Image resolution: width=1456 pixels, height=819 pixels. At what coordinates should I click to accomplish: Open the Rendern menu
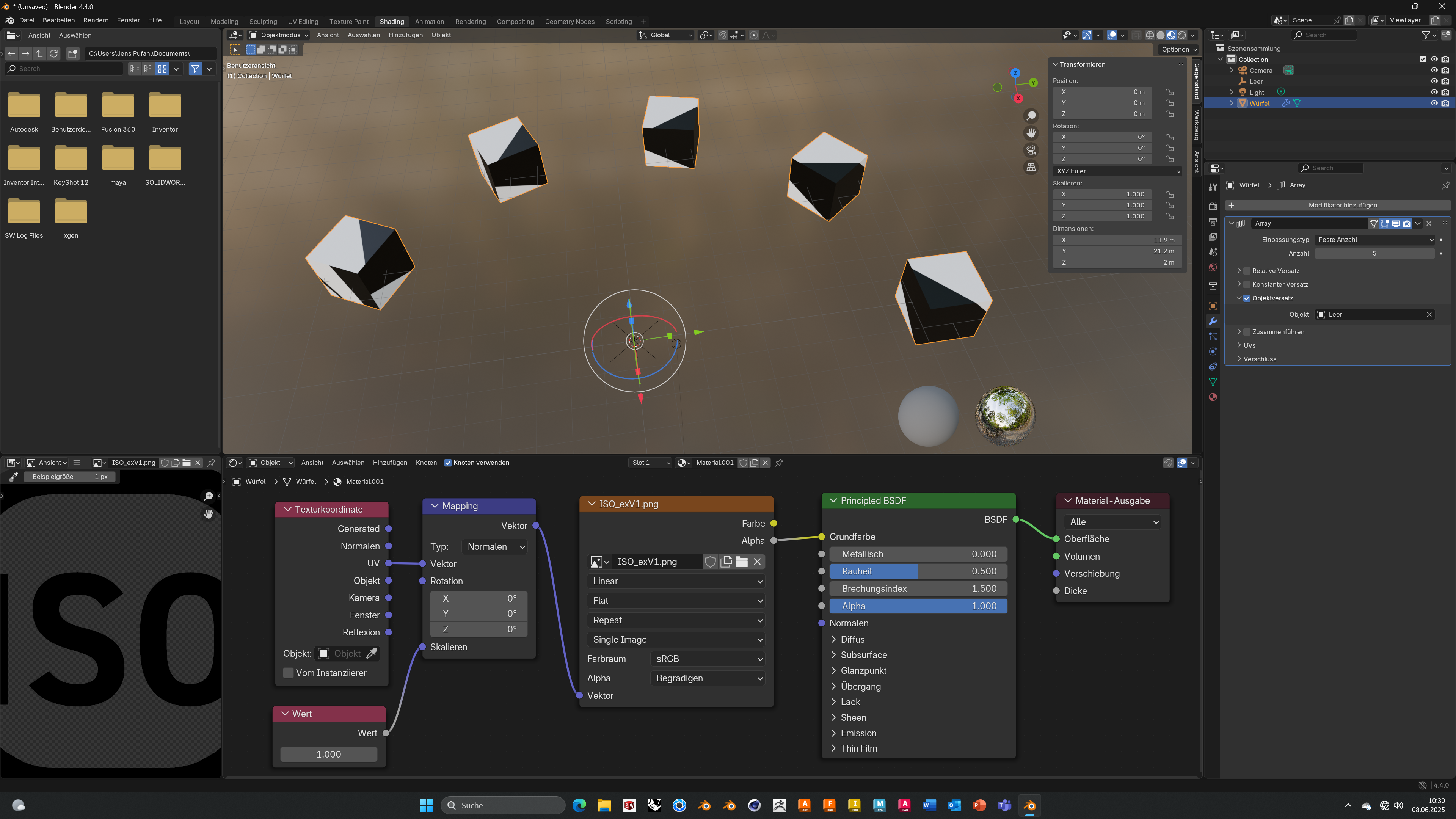tap(96, 20)
